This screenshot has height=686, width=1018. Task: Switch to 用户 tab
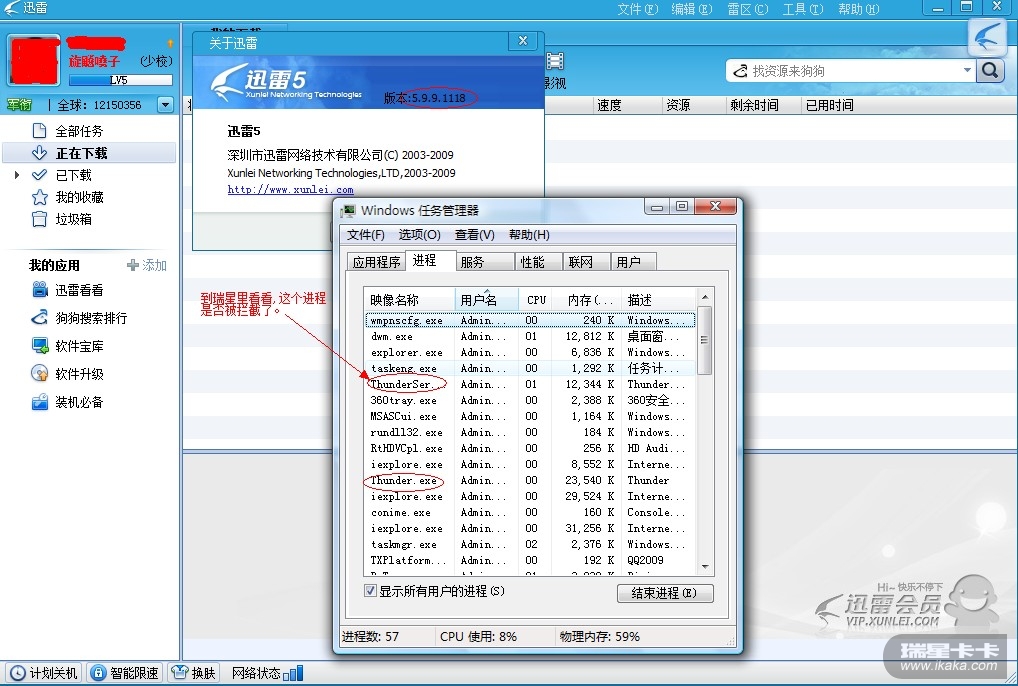pyautogui.click(x=634, y=262)
